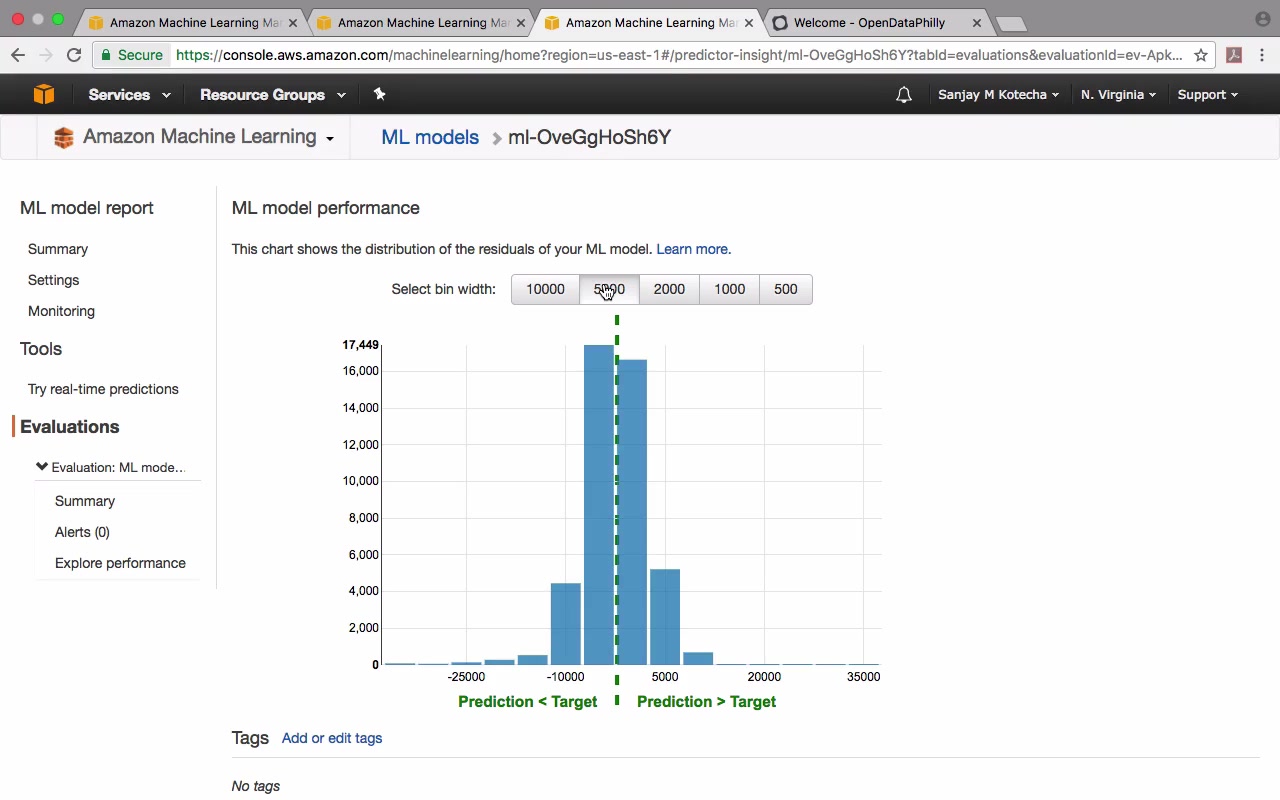Click the pin shortcuts icon in navbar
The image size is (1280, 800).
click(x=379, y=94)
